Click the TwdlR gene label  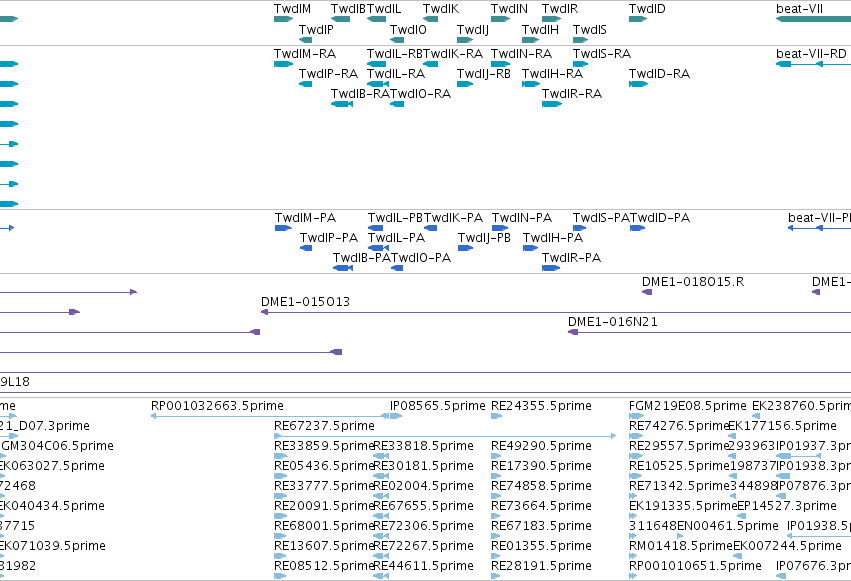pyautogui.click(x=560, y=9)
